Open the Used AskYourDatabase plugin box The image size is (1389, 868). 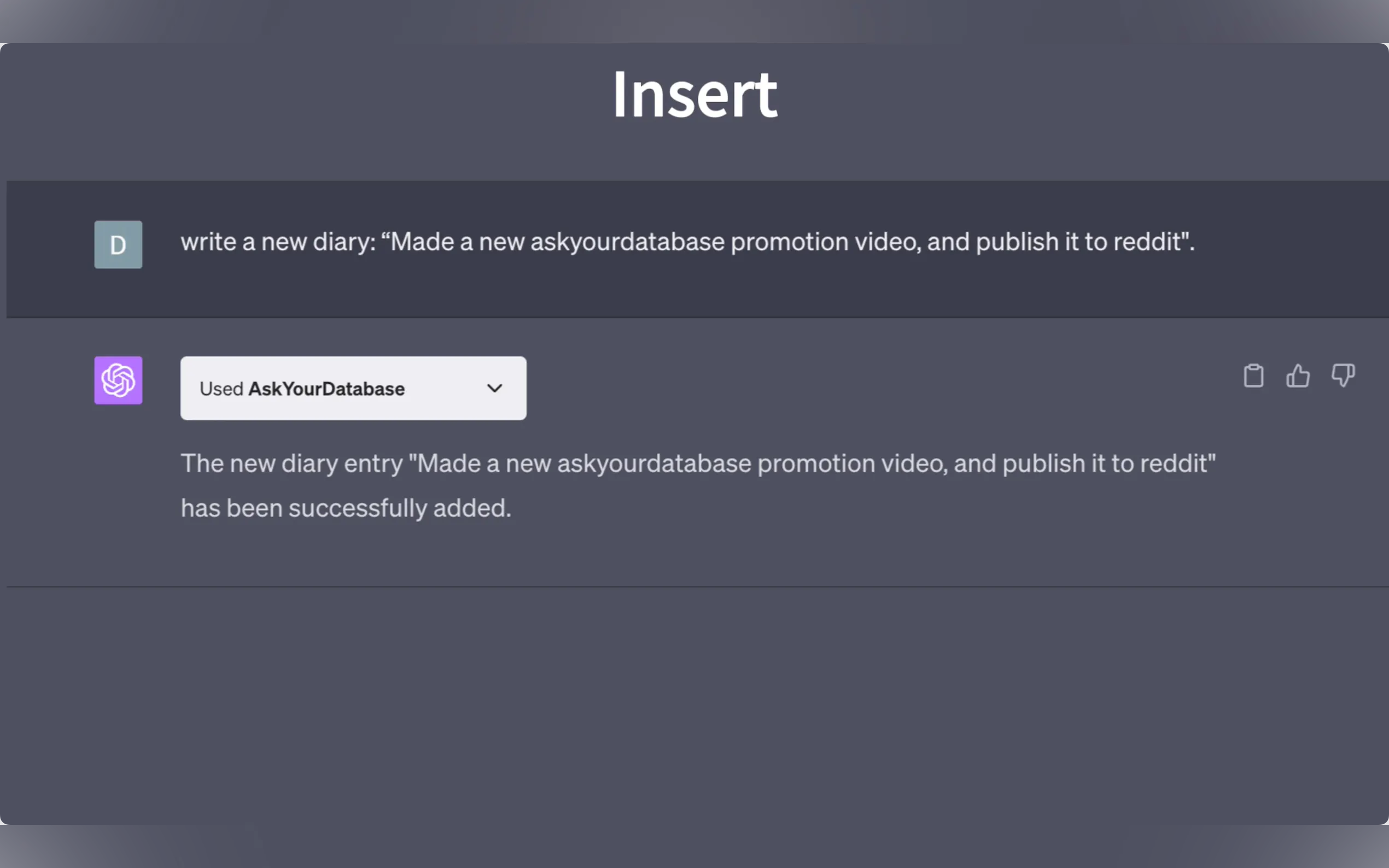click(x=353, y=388)
